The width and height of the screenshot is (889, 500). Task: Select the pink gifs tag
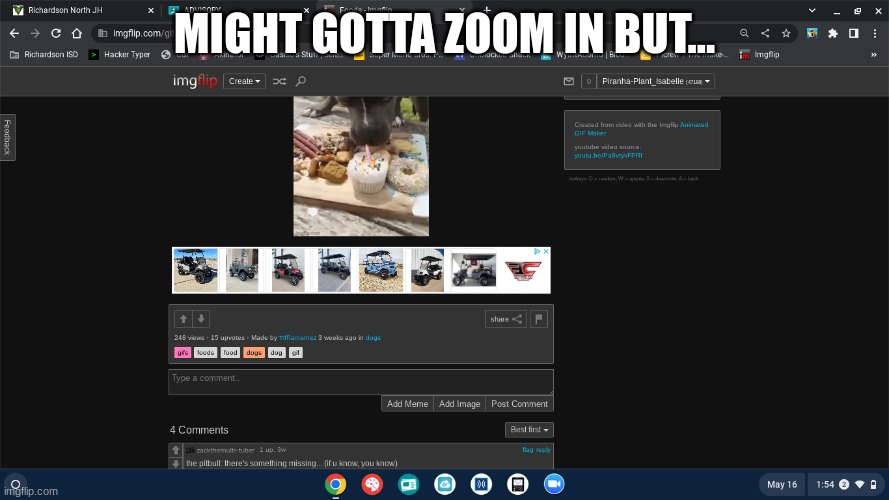[182, 352]
